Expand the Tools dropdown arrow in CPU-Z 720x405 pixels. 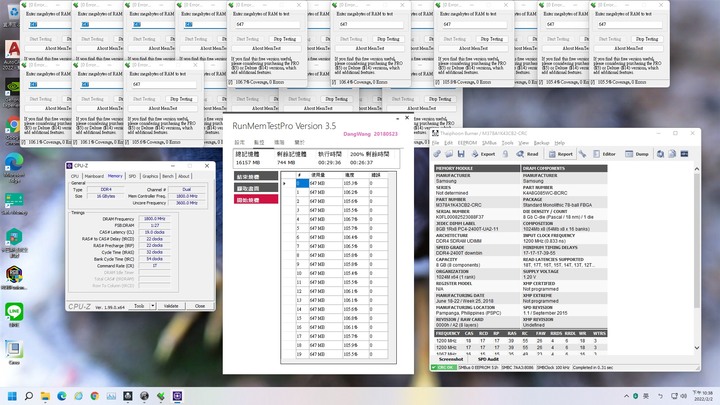point(153,306)
